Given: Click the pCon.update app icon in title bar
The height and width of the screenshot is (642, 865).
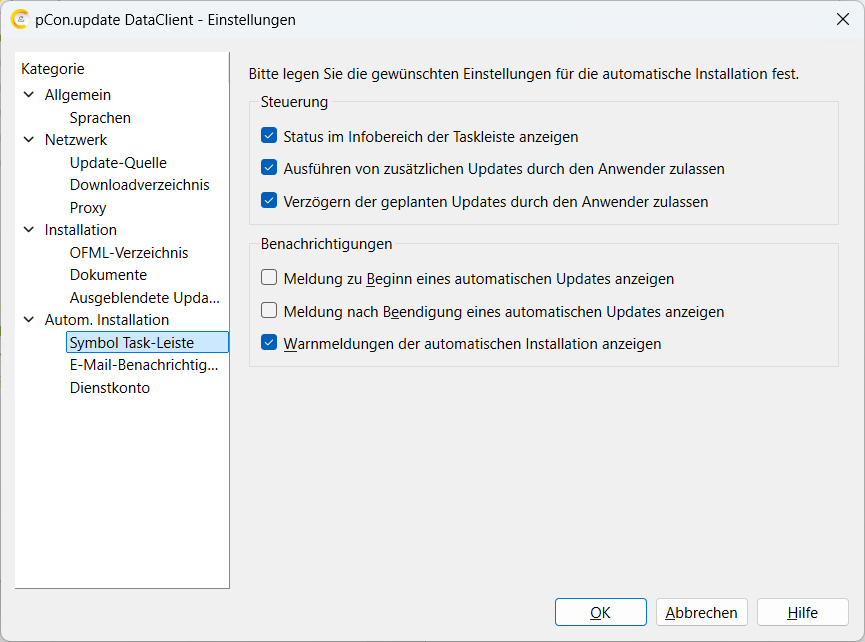Looking at the screenshot, I should (20, 19).
